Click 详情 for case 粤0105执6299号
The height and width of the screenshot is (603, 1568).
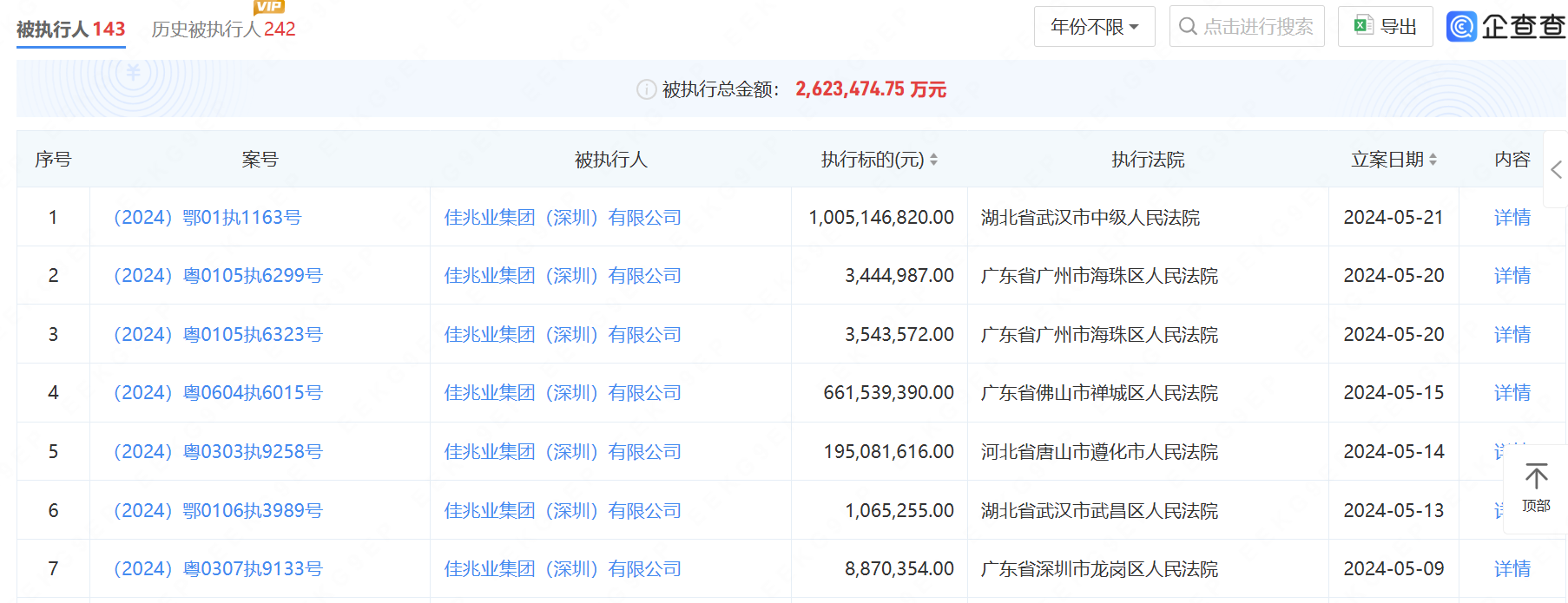[x=1512, y=275]
